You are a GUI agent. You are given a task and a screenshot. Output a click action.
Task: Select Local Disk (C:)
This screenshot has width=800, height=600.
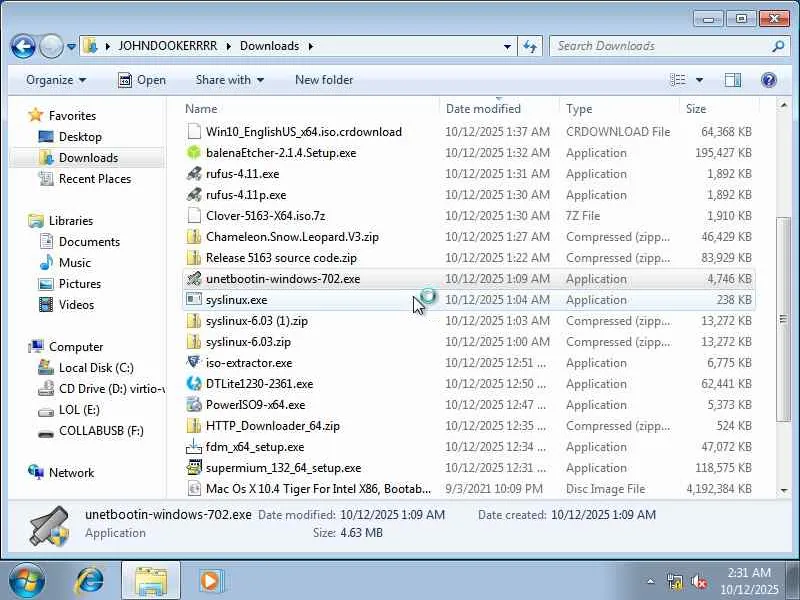[x=96, y=367]
